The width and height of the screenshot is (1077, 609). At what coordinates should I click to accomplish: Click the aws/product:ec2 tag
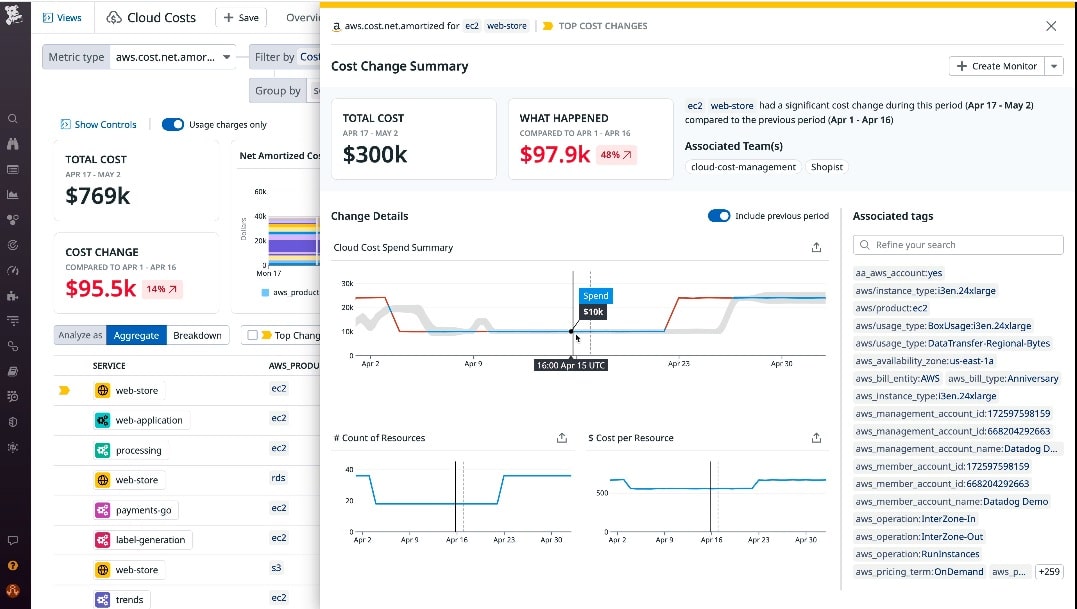pos(891,308)
